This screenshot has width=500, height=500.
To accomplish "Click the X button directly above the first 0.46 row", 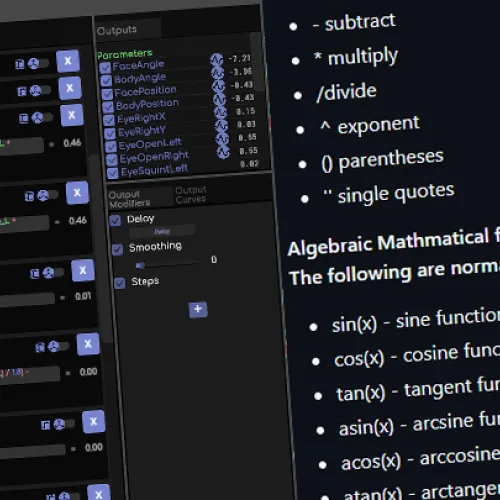I will pos(72,115).
